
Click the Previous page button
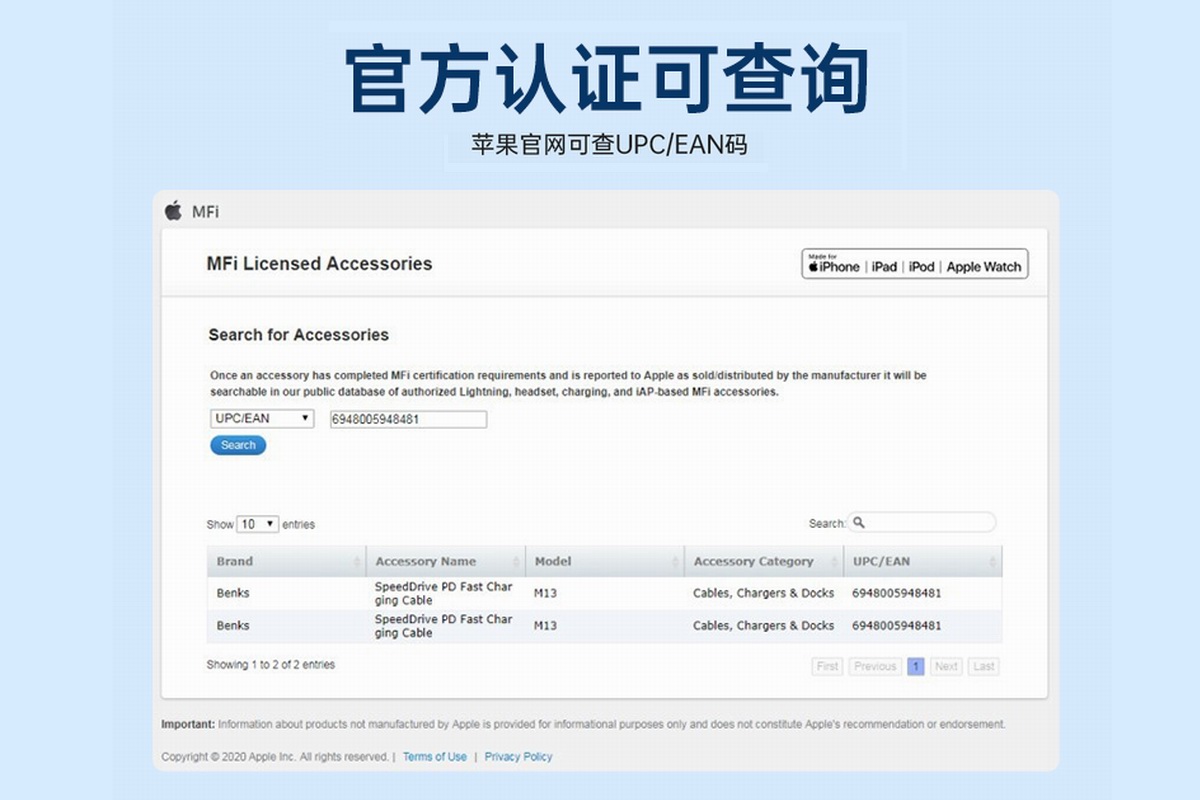[875, 667]
